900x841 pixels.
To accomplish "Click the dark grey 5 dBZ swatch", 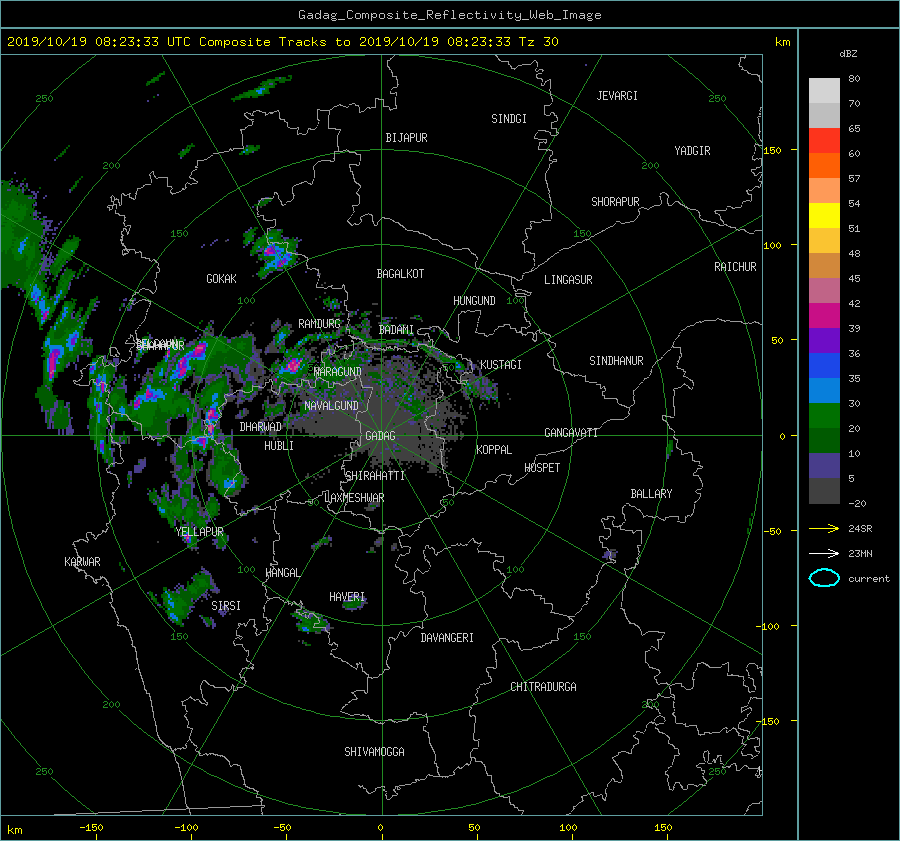I will tap(824, 491).
